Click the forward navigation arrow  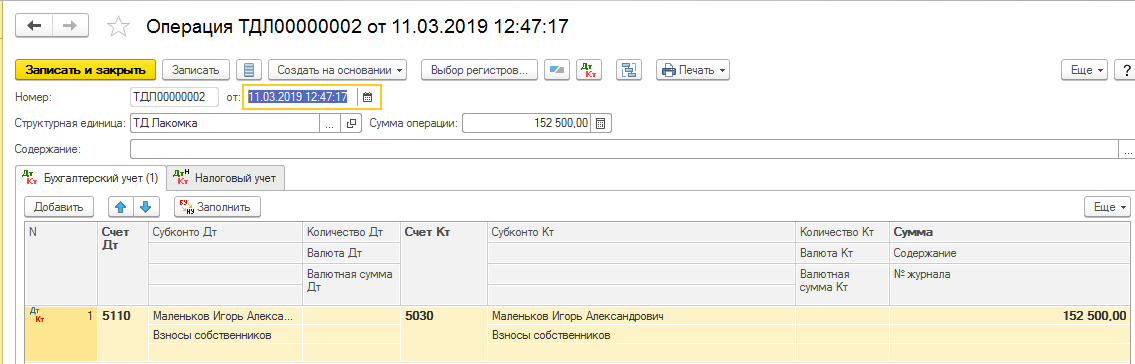[70, 26]
